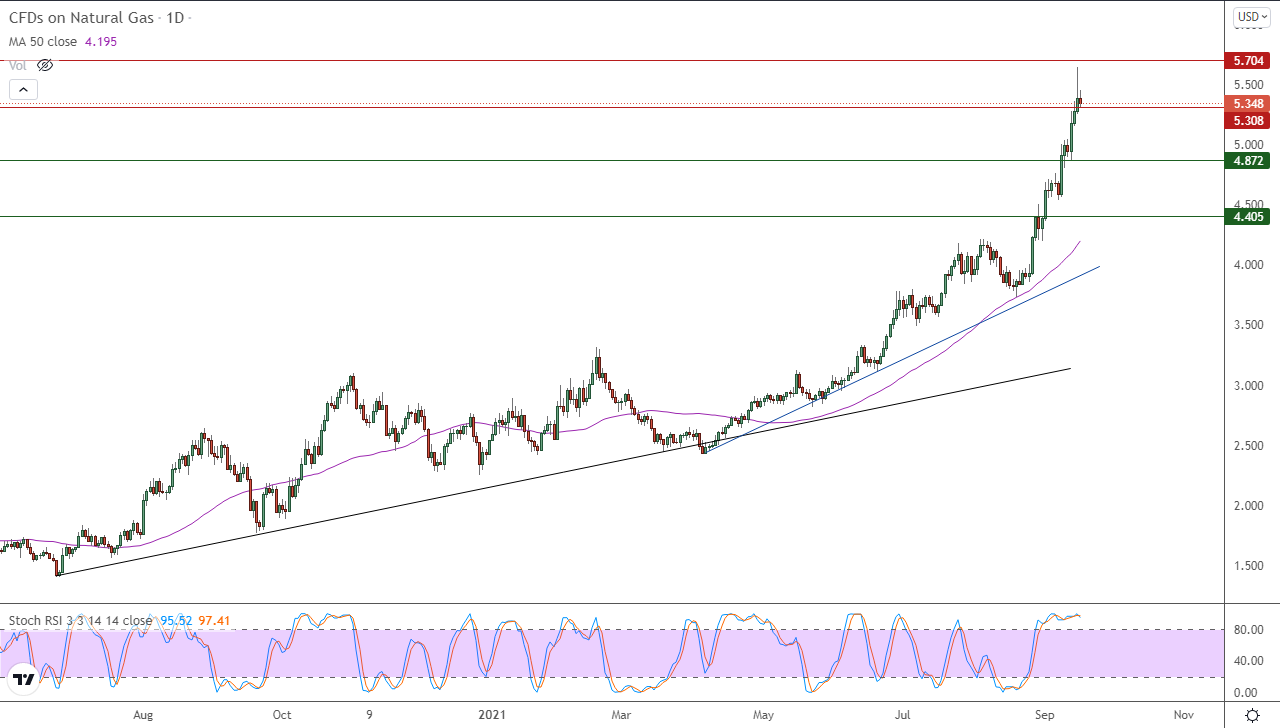Select the green horizontal line at 4.405
This screenshot has height=728, width=1280.
point(612,216)
